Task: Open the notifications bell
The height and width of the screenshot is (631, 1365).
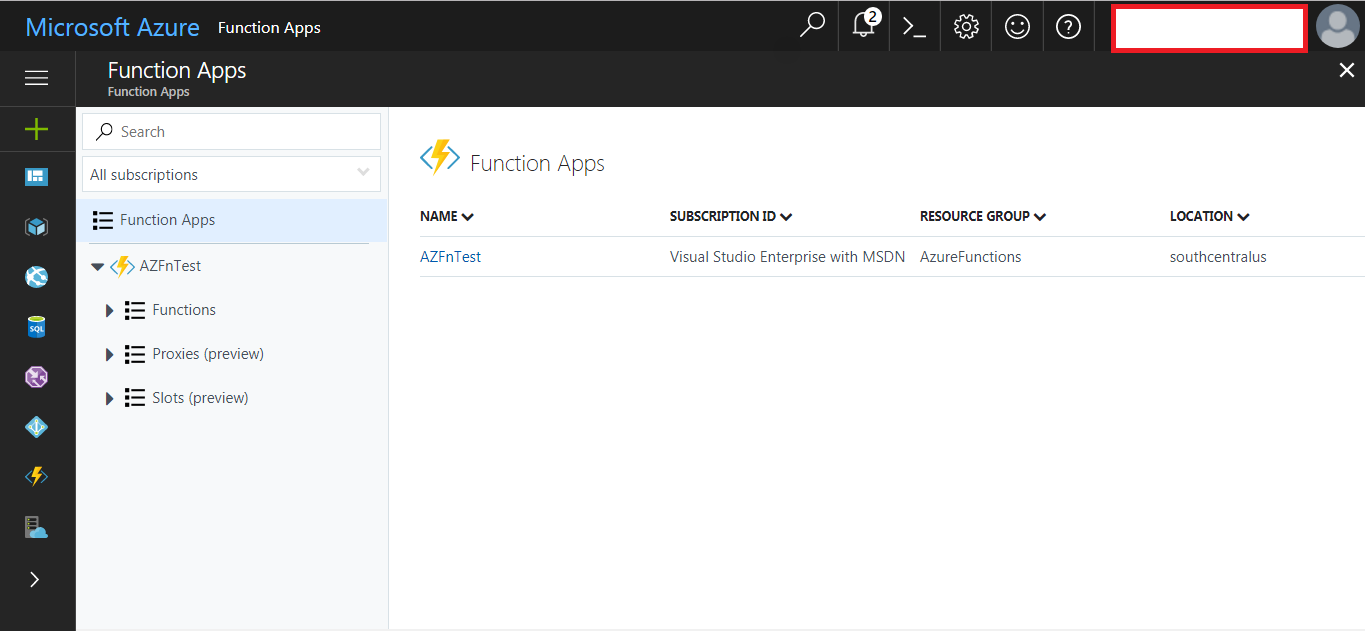Action: [864, 26]
